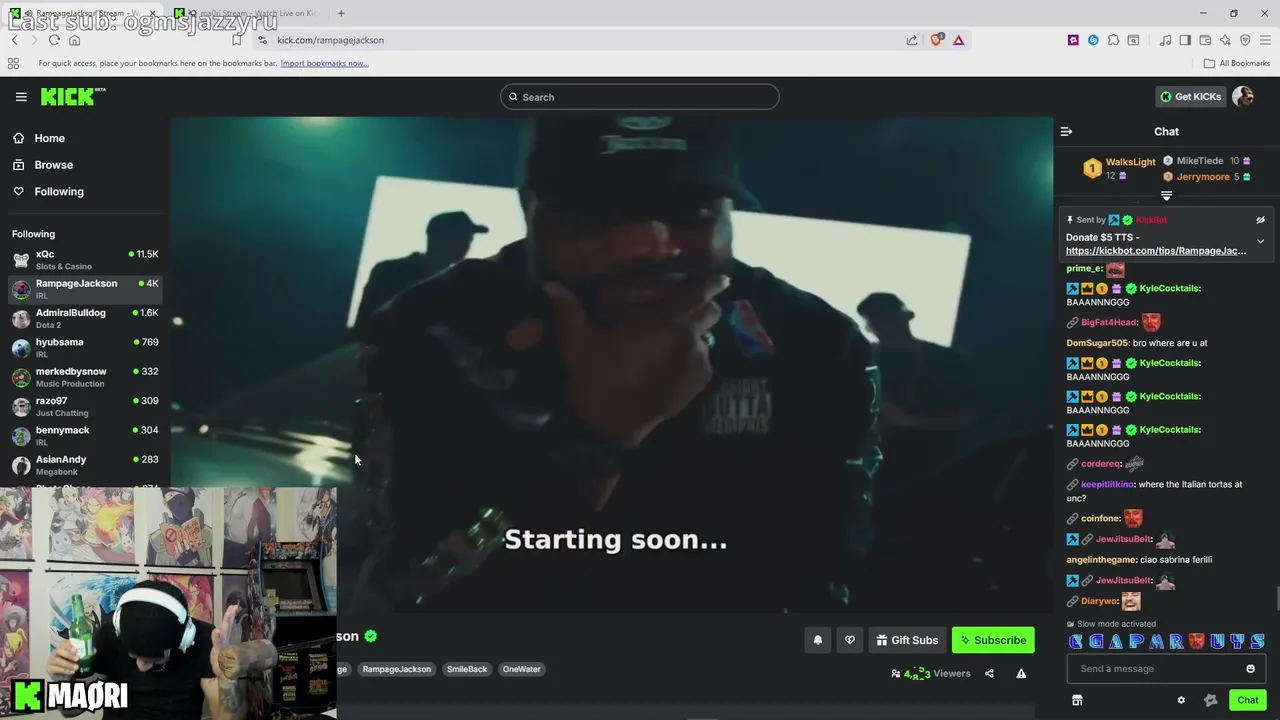
Task: Report the stream with warning icon
Action: 1021,674
